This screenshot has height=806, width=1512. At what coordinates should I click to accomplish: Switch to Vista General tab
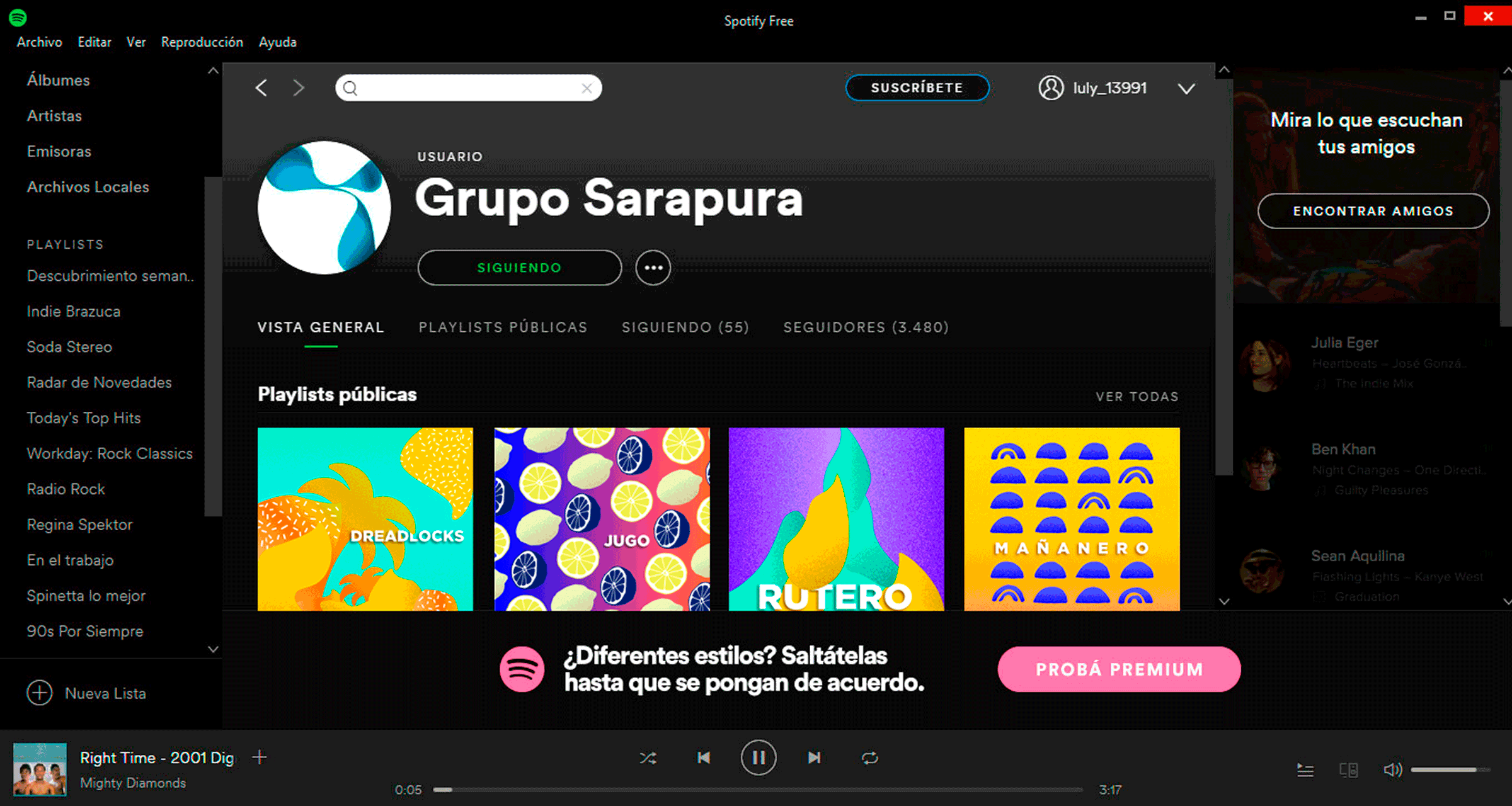[x=321, y=327]
